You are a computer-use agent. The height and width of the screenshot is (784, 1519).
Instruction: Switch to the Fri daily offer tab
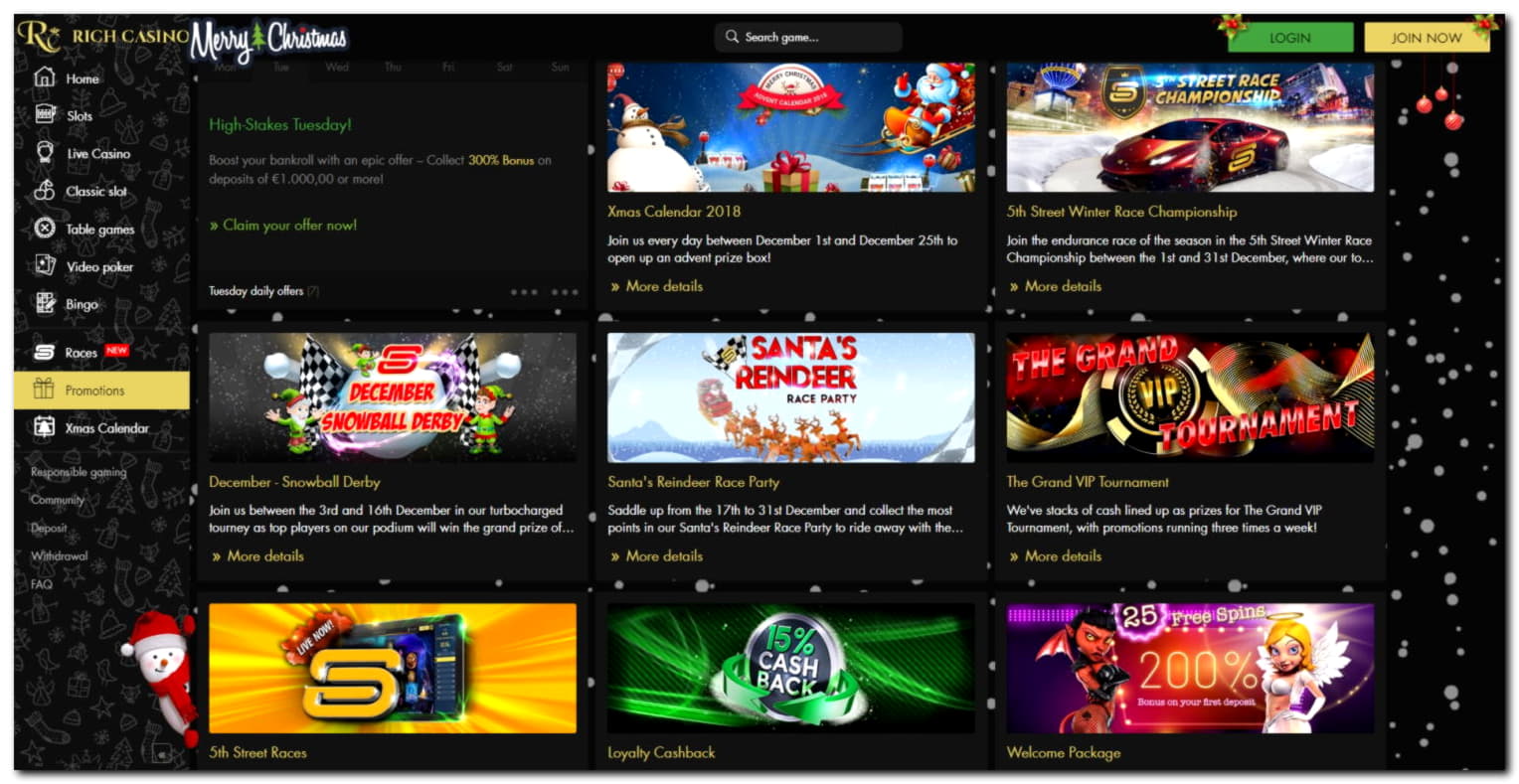(x=448, y=68)
